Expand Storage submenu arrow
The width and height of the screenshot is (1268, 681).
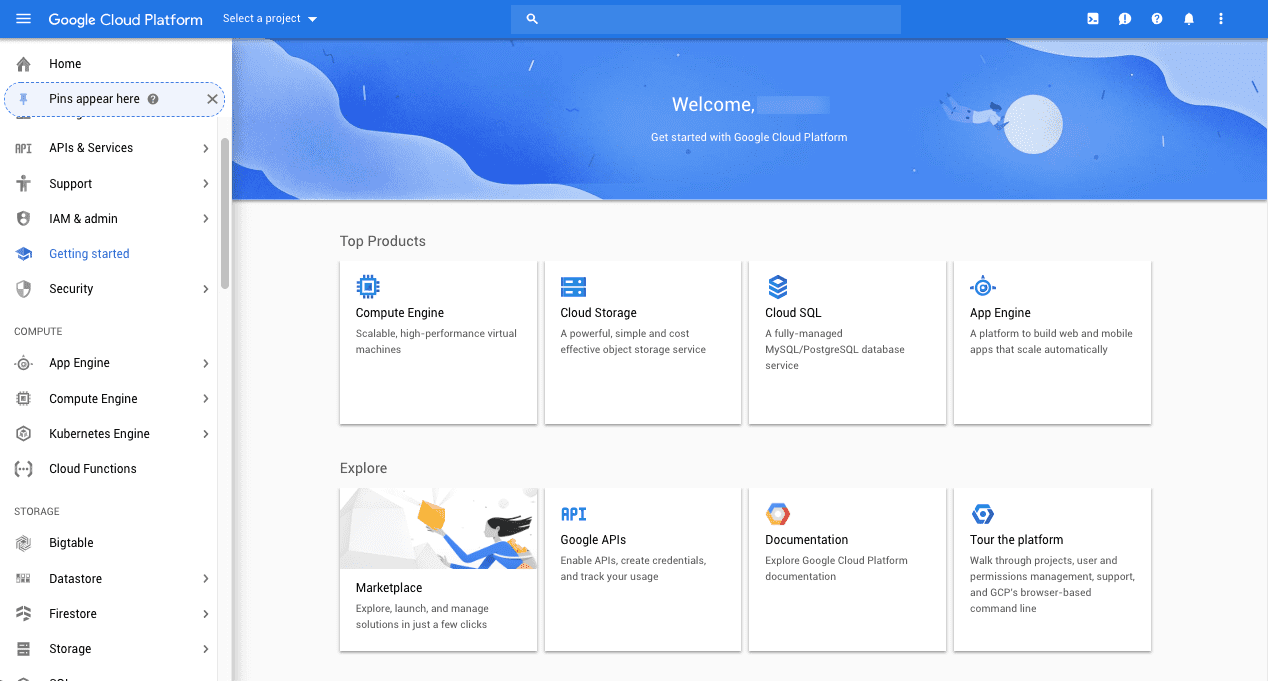205,649
